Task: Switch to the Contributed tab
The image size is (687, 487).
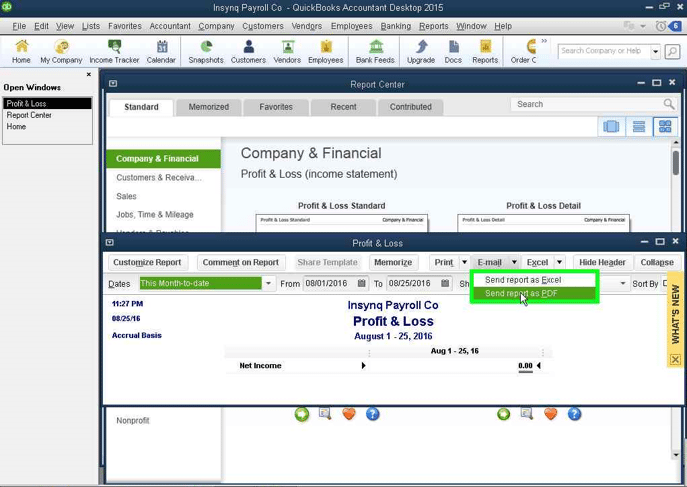Action: click(411, 107)
